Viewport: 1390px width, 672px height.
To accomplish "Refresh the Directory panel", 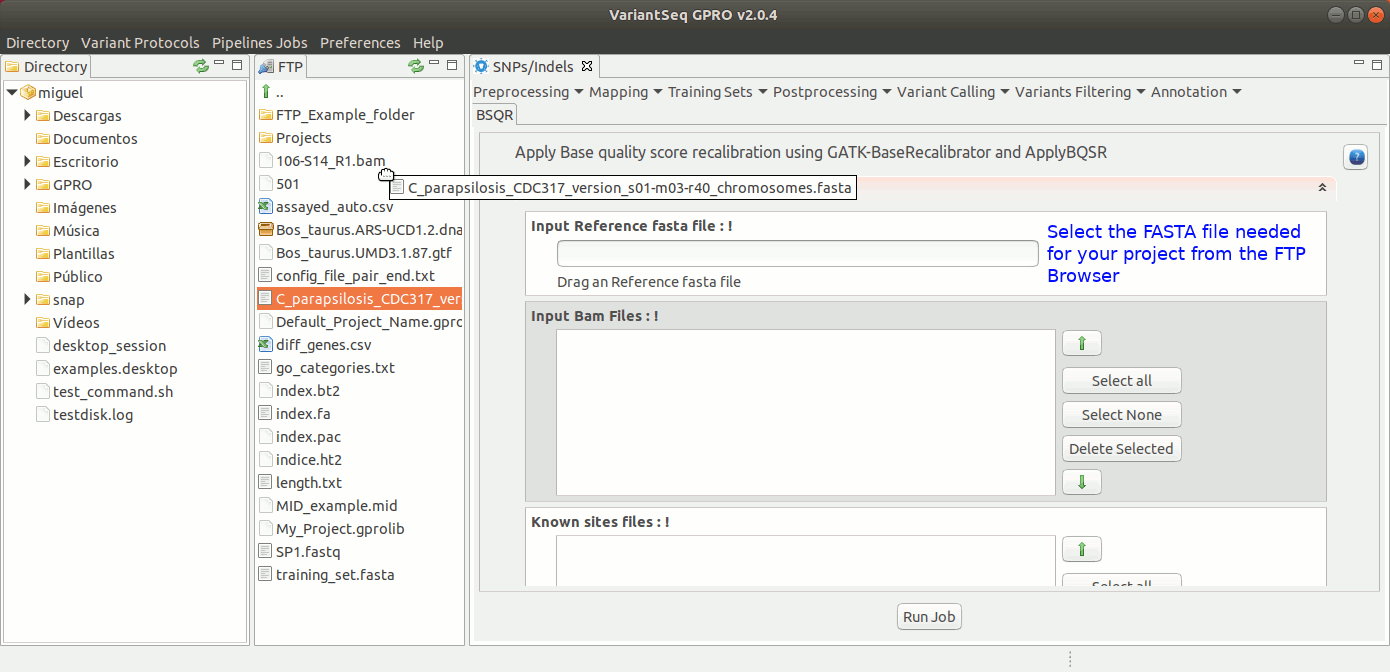I will [201, 66].
